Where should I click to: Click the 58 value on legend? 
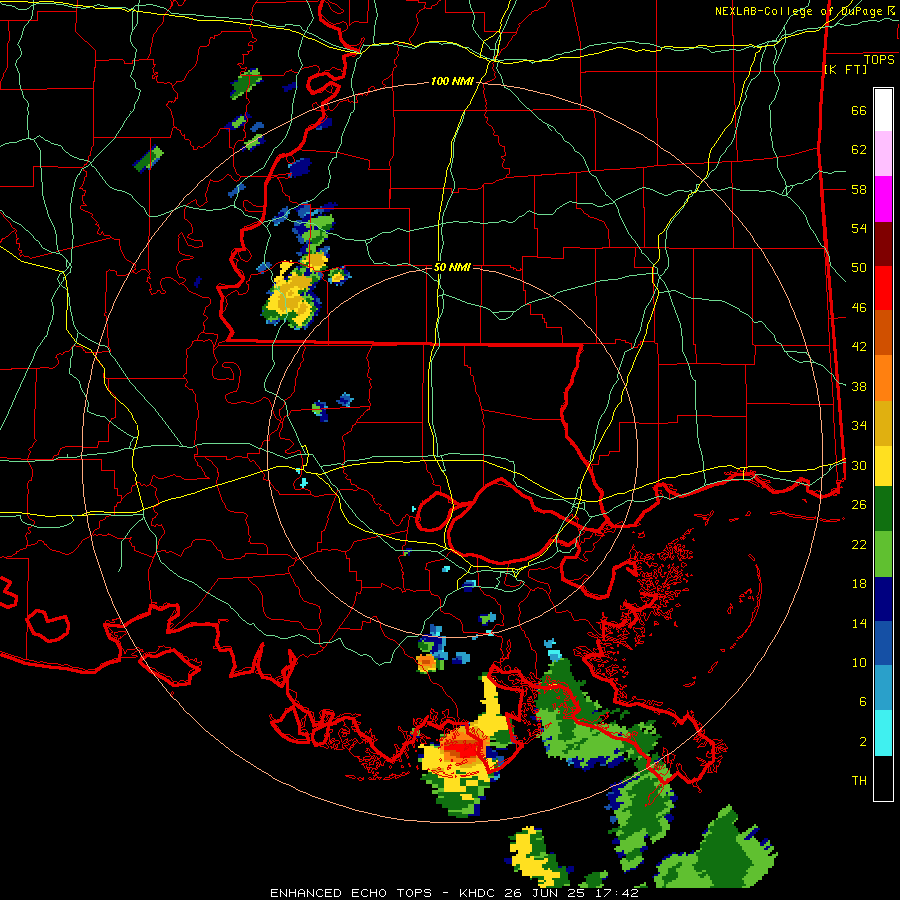pos(859,189)
